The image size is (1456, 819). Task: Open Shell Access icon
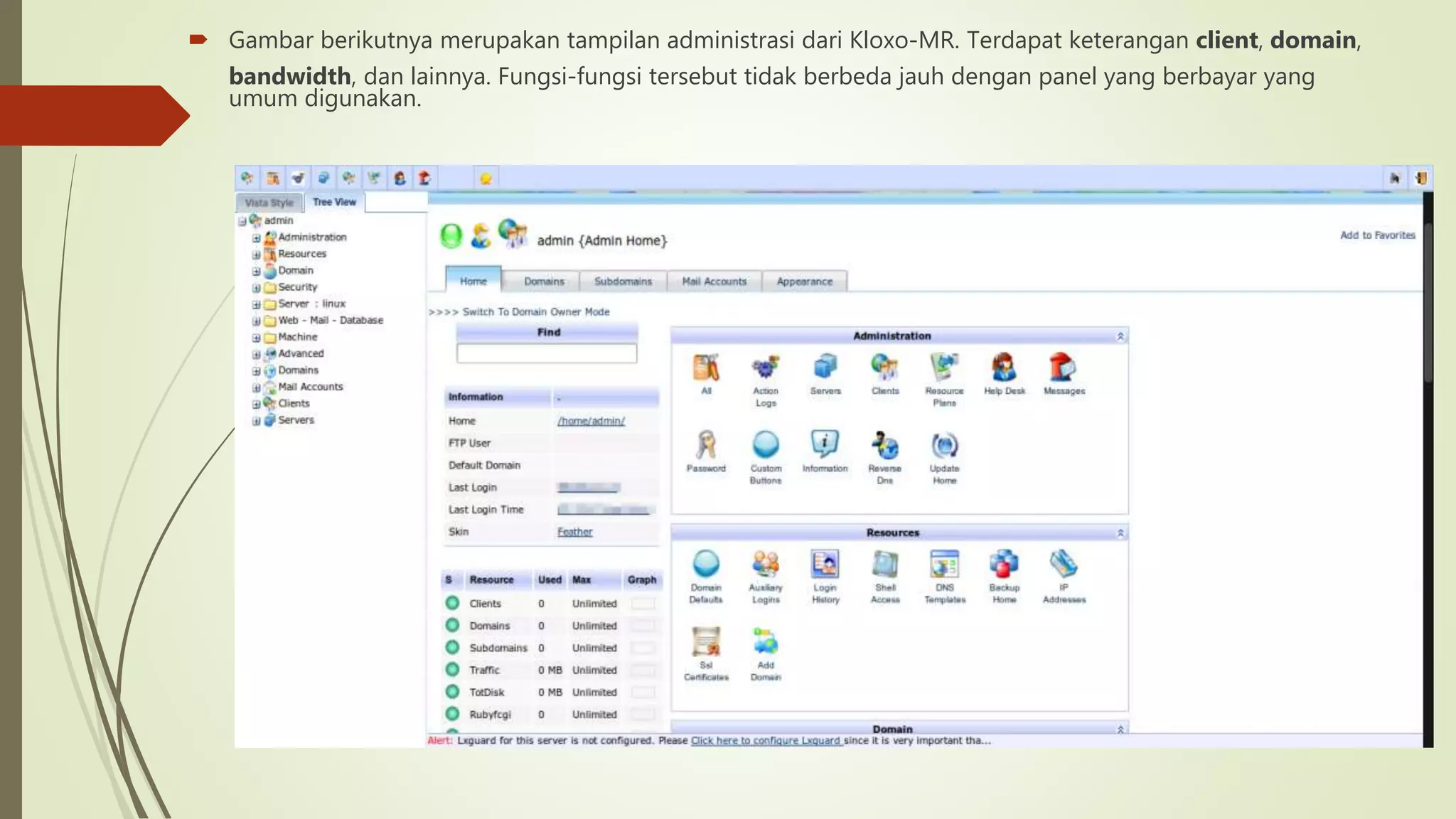pyautogui.click(x=885, y=564)
